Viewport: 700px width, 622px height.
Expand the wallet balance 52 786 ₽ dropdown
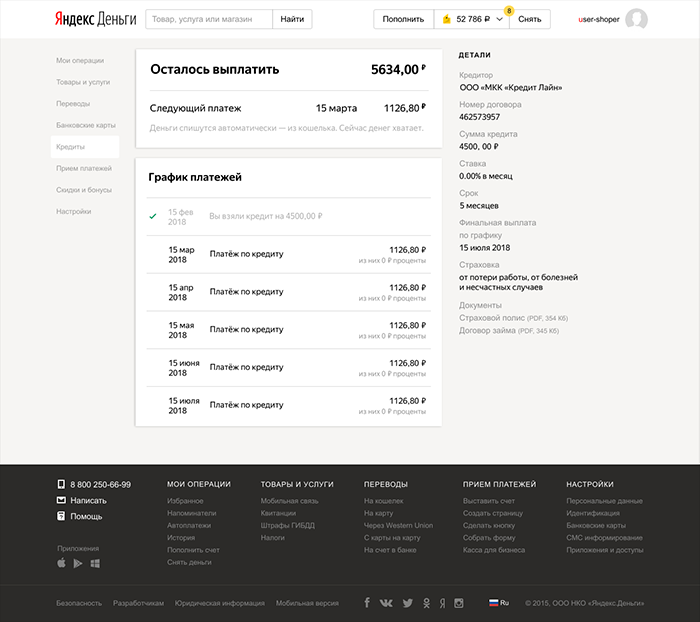click(472, 19)
